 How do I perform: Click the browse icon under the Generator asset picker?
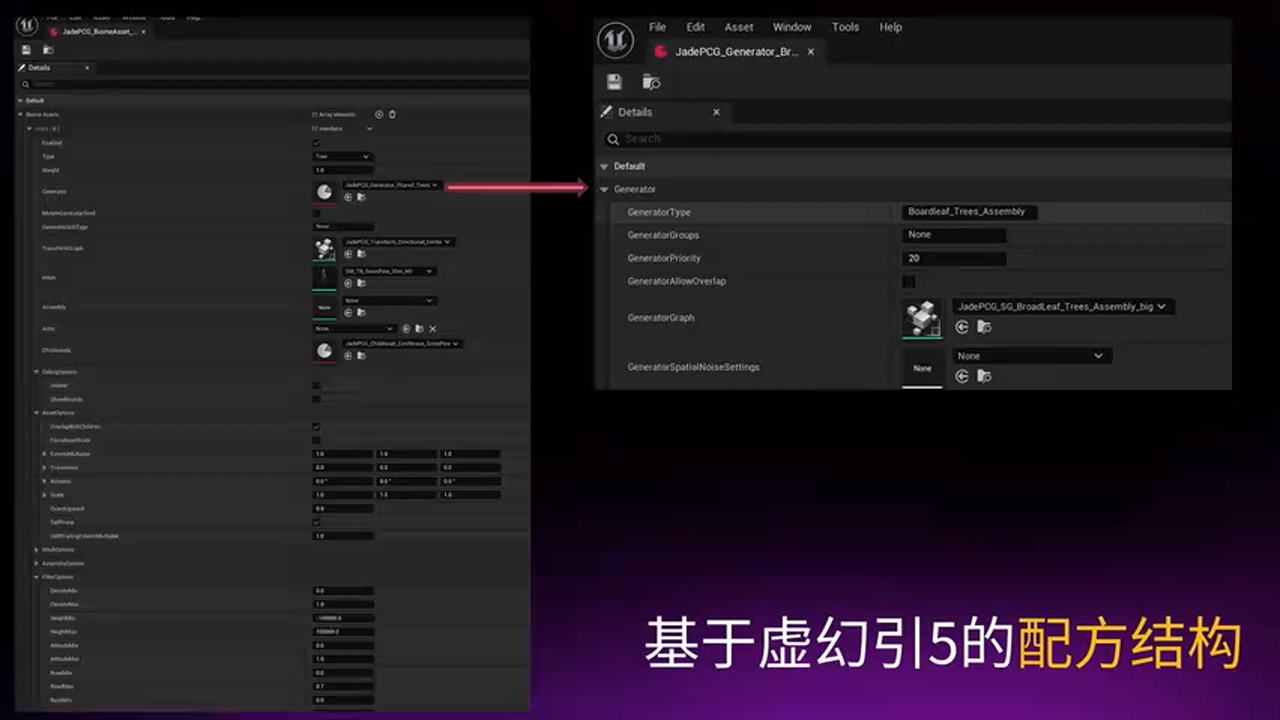[360, 197]
